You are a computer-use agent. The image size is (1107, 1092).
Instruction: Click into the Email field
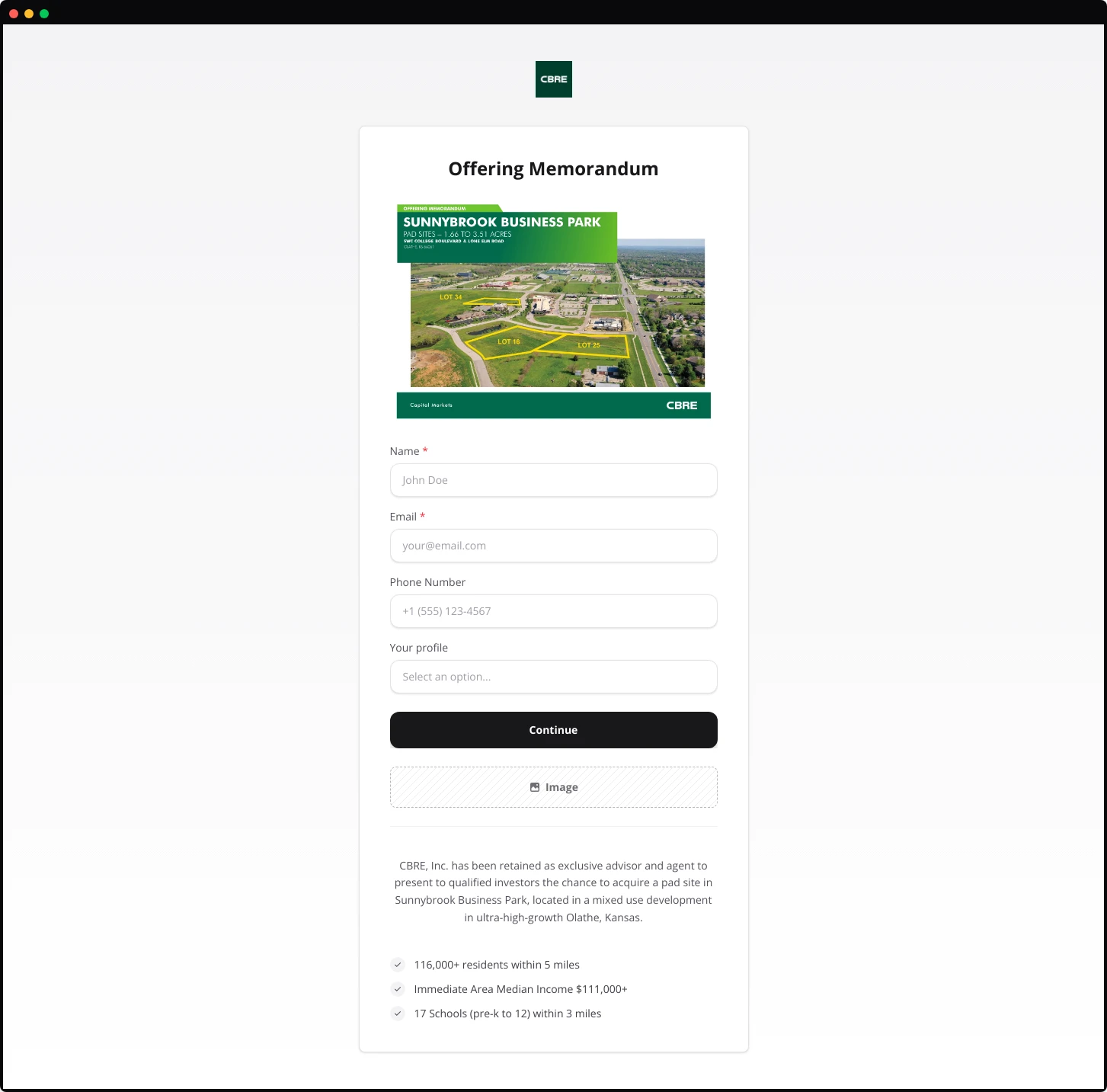[553, 546]
